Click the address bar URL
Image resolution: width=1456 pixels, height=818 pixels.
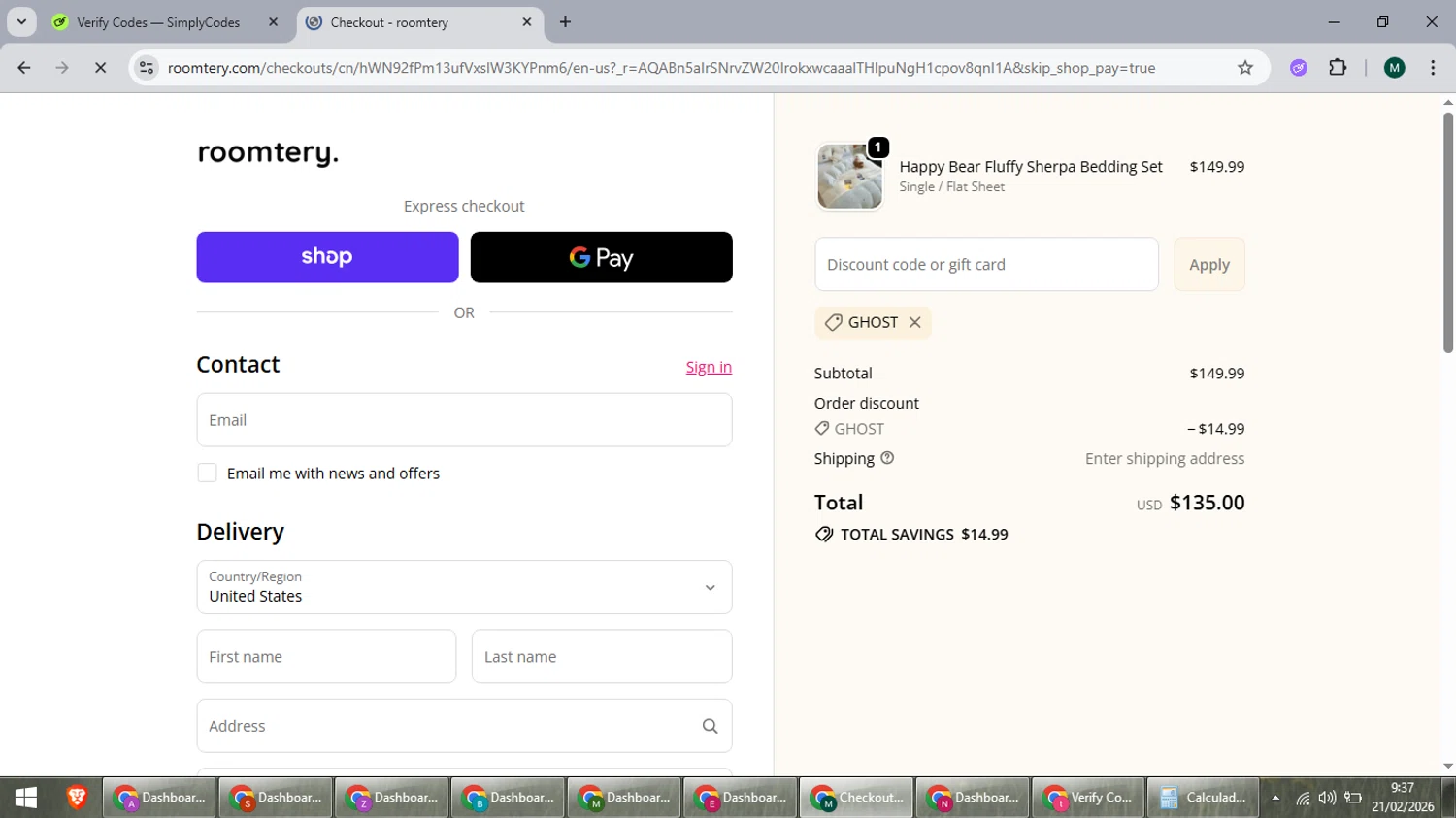(x=661, y=68)
